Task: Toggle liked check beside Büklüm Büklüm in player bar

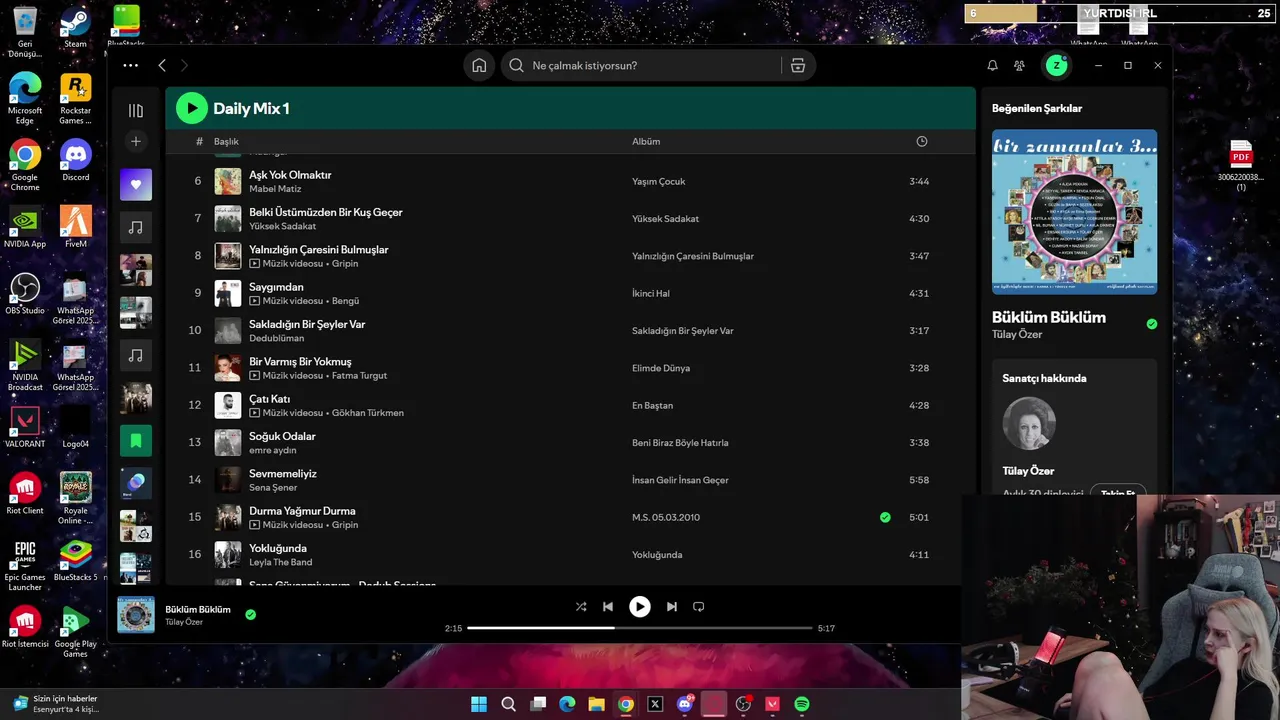Action: click(250, 614)
